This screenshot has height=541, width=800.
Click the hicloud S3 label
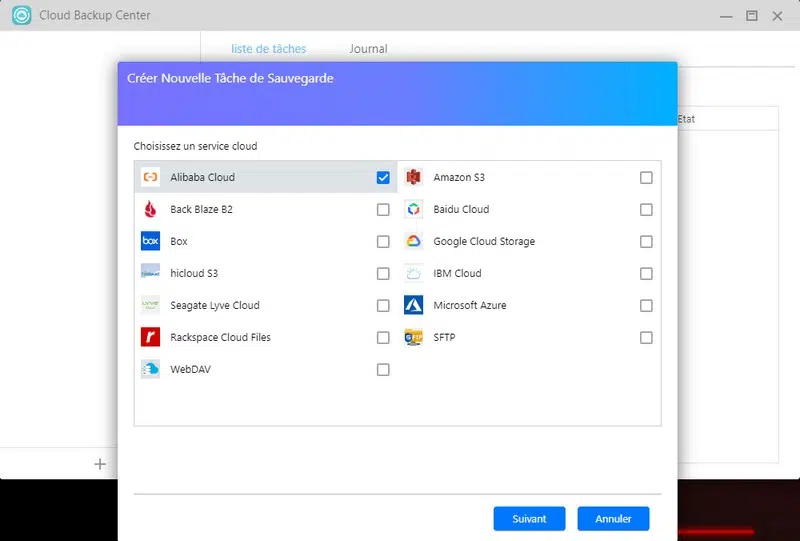194,274
